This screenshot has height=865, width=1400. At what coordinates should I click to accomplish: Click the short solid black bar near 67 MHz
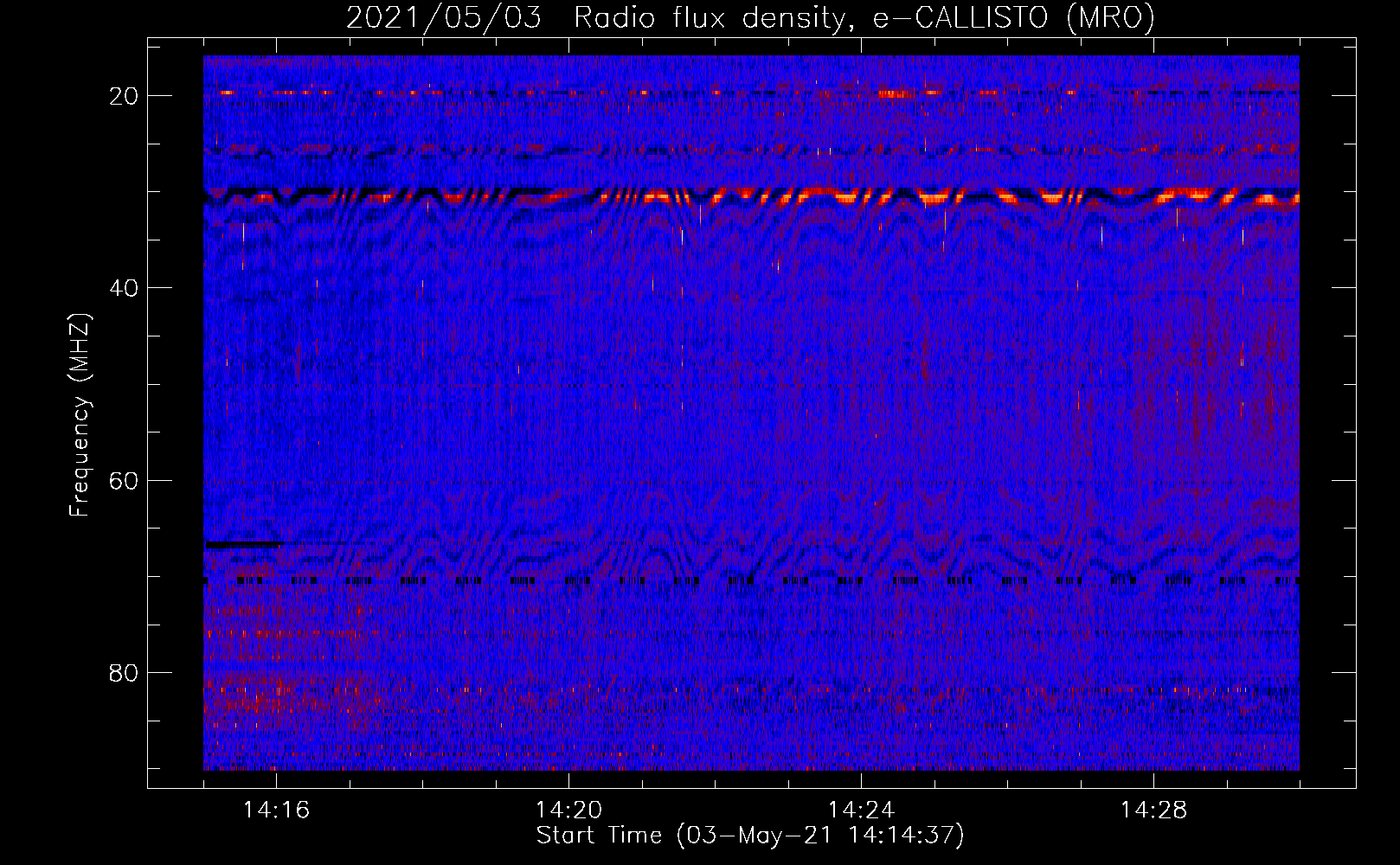click(x=243, y=545)
